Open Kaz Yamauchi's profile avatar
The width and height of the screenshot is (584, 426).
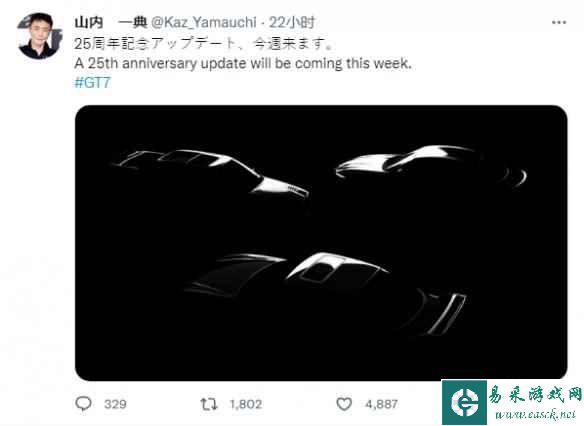click(x=39, y=36)
